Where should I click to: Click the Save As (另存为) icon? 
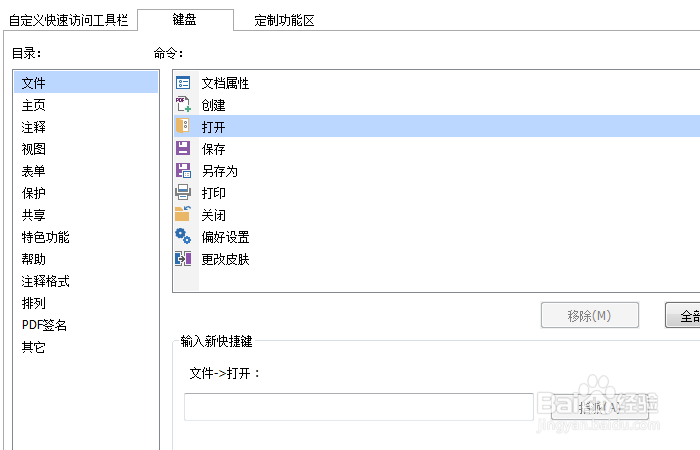coord(183,171)
